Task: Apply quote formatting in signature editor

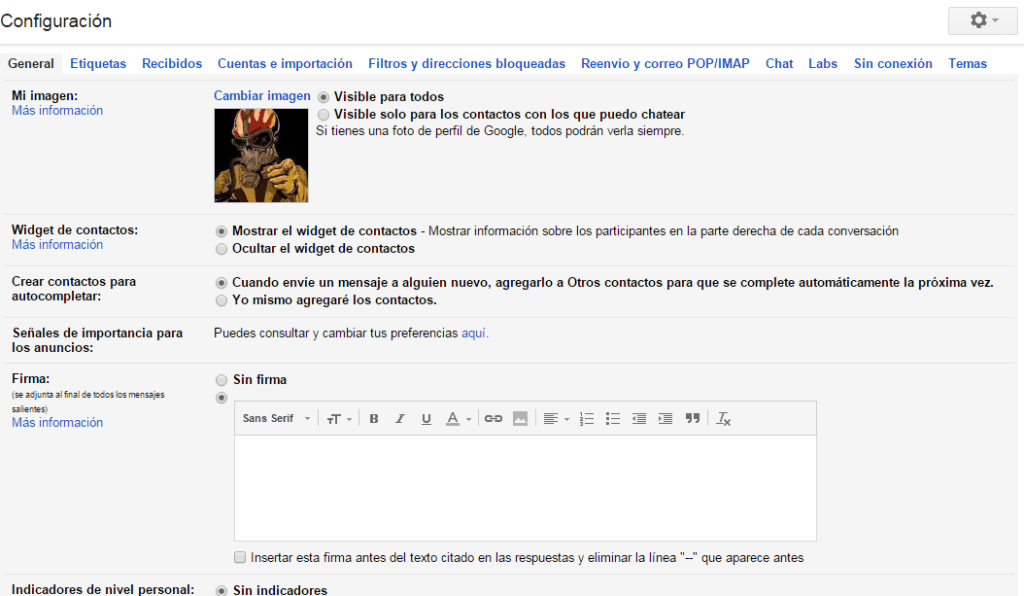Action: point(692,419)
